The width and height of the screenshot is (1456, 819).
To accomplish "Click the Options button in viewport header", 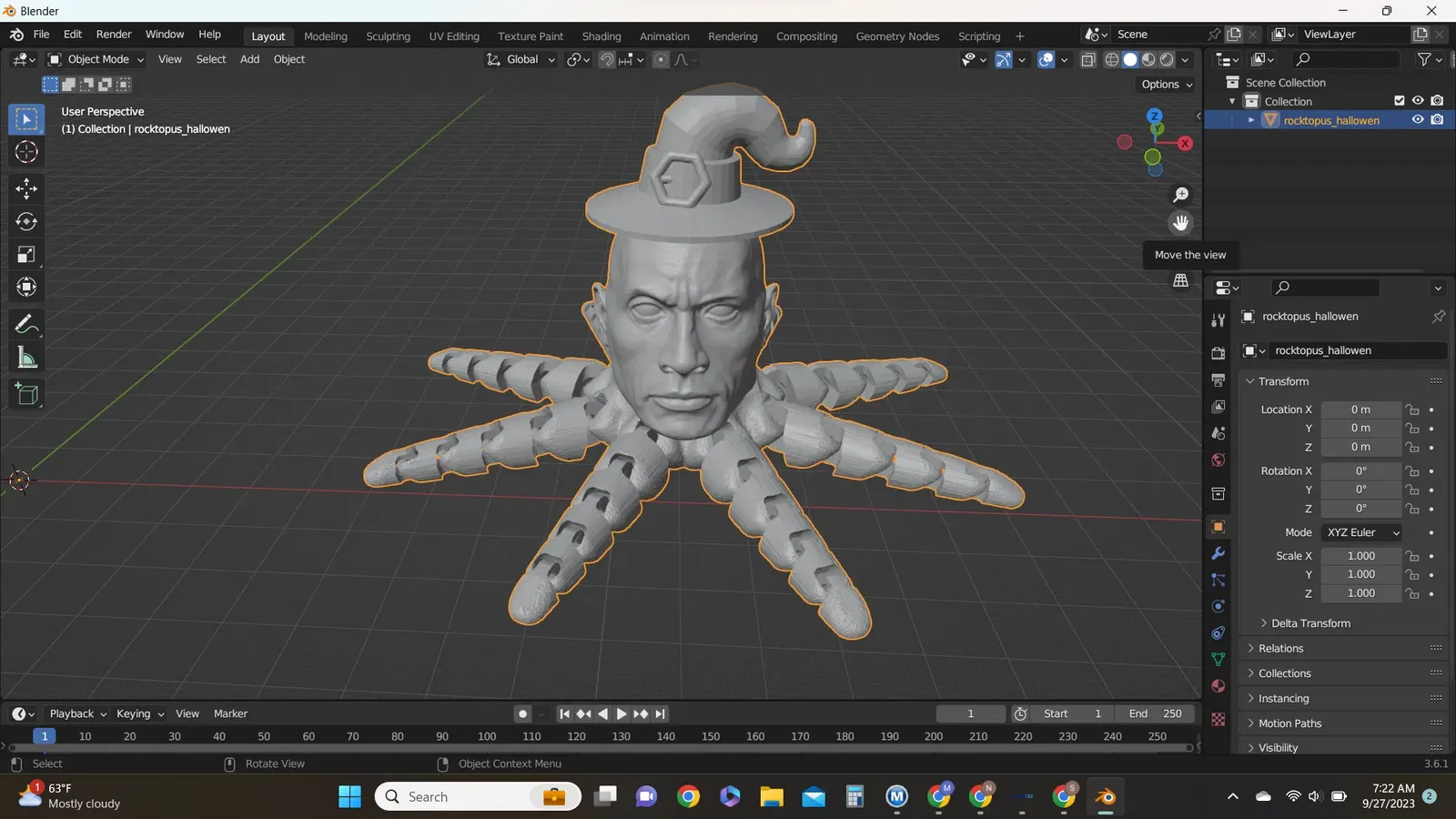I will coord(1166,85).
